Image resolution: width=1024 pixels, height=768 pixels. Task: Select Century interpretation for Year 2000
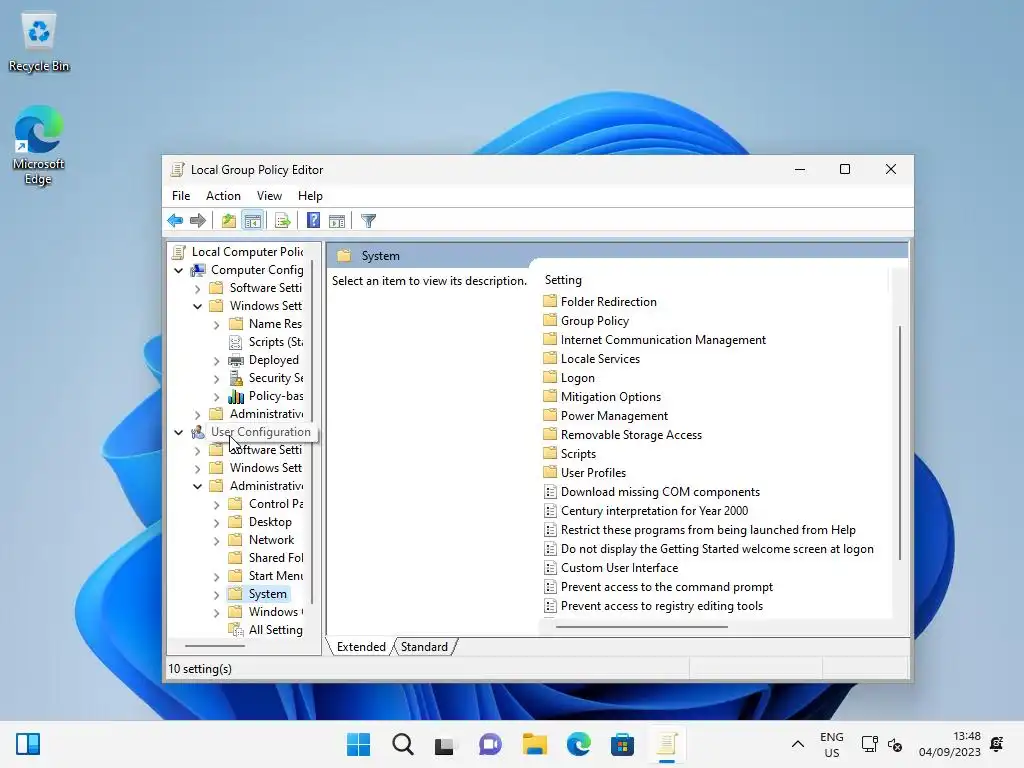pos(646,511)
